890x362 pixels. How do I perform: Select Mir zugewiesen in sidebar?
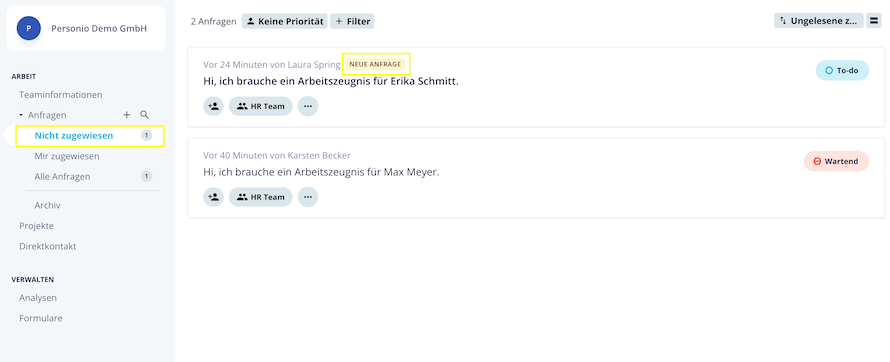(67, 156)
